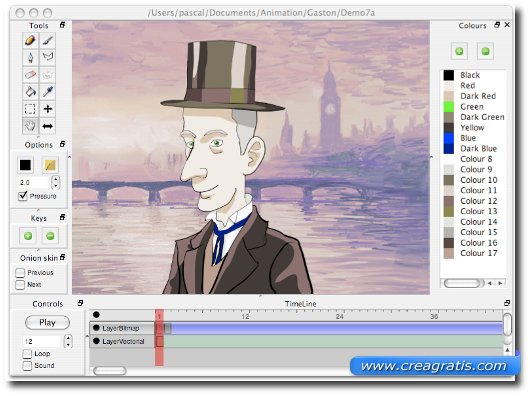530x396 pixels.
Task: Undock the TimeLine panel
Action: click(507, 303)
